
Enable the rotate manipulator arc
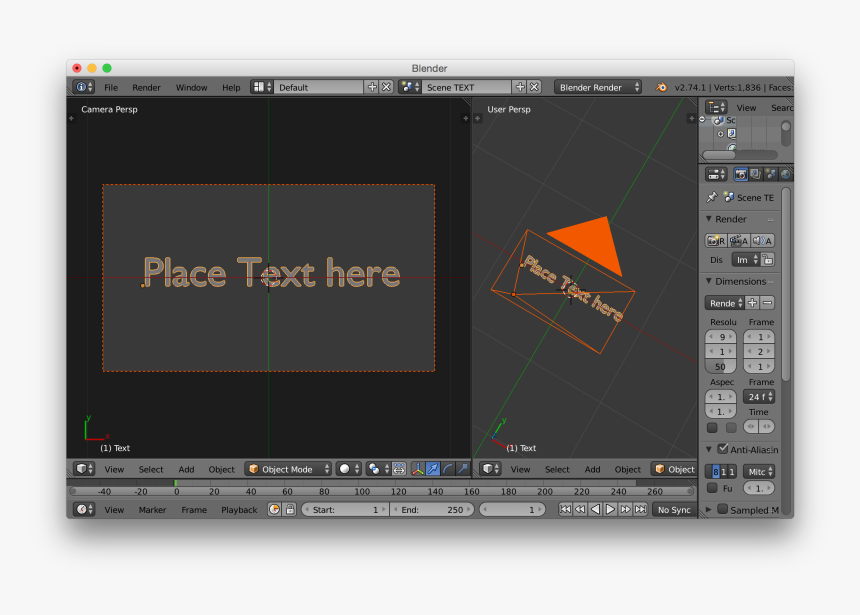(448, 469)
